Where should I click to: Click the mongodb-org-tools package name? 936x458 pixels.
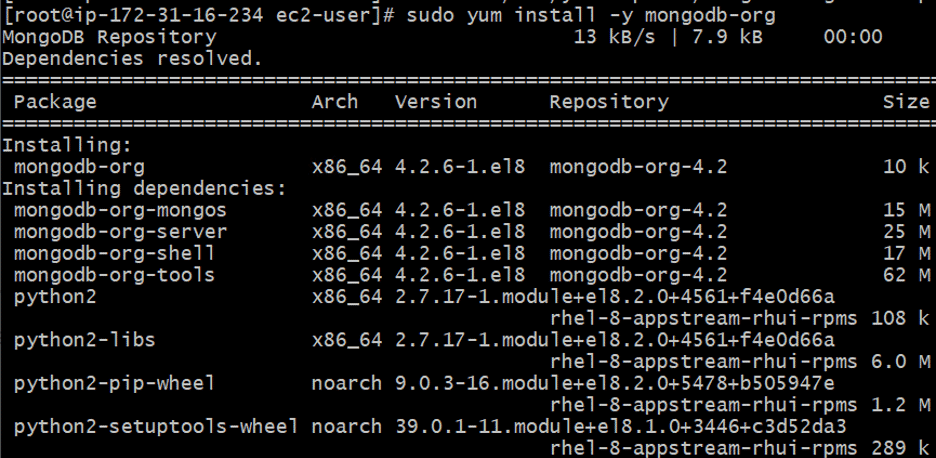(x=114, y=275)
